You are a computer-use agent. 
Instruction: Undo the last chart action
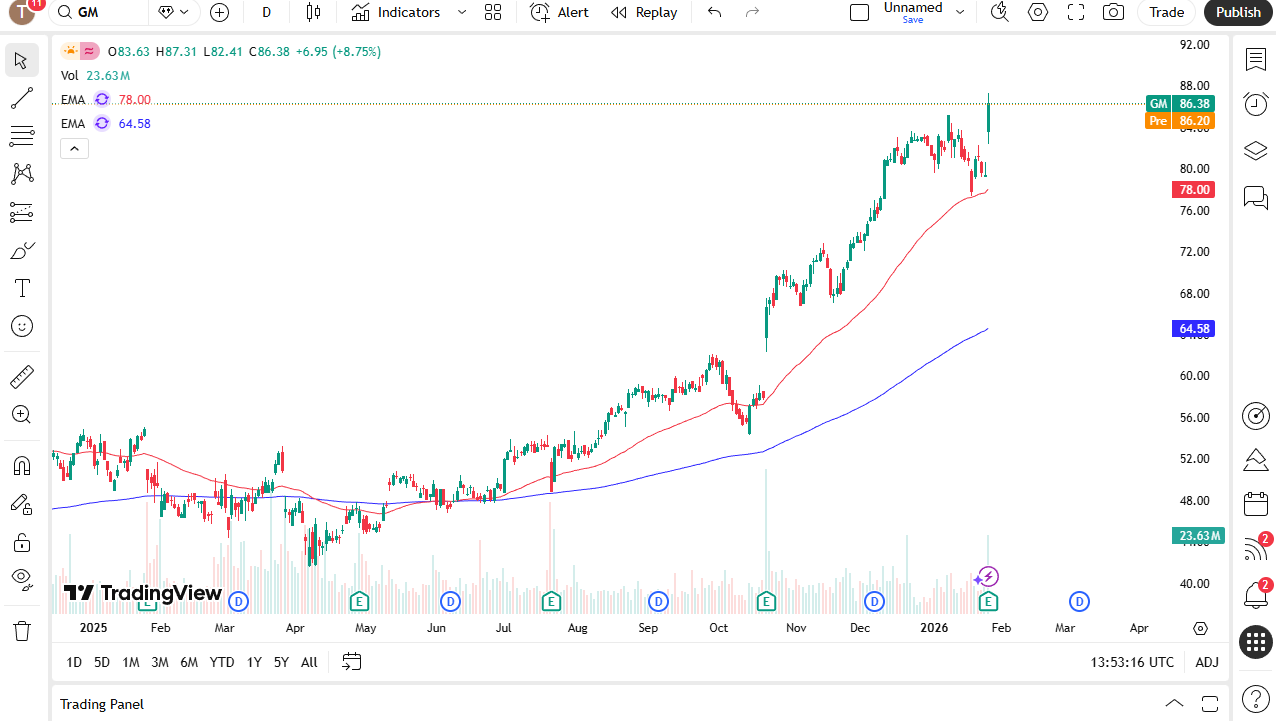714,12
